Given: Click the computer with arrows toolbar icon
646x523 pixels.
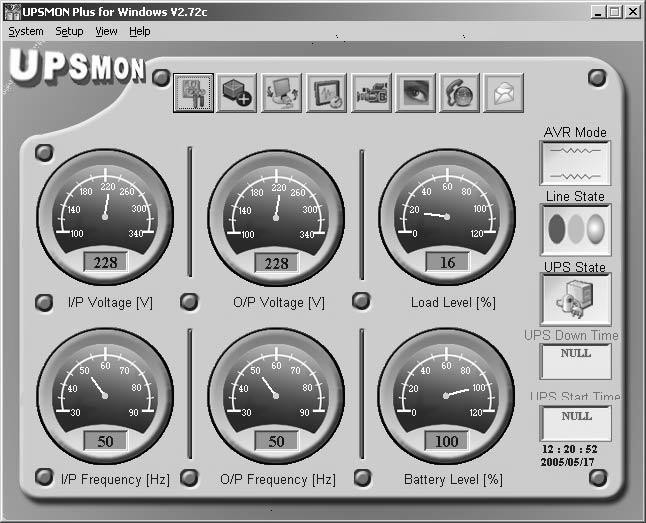Looking at the screenshot, I should tap(281, 93).
